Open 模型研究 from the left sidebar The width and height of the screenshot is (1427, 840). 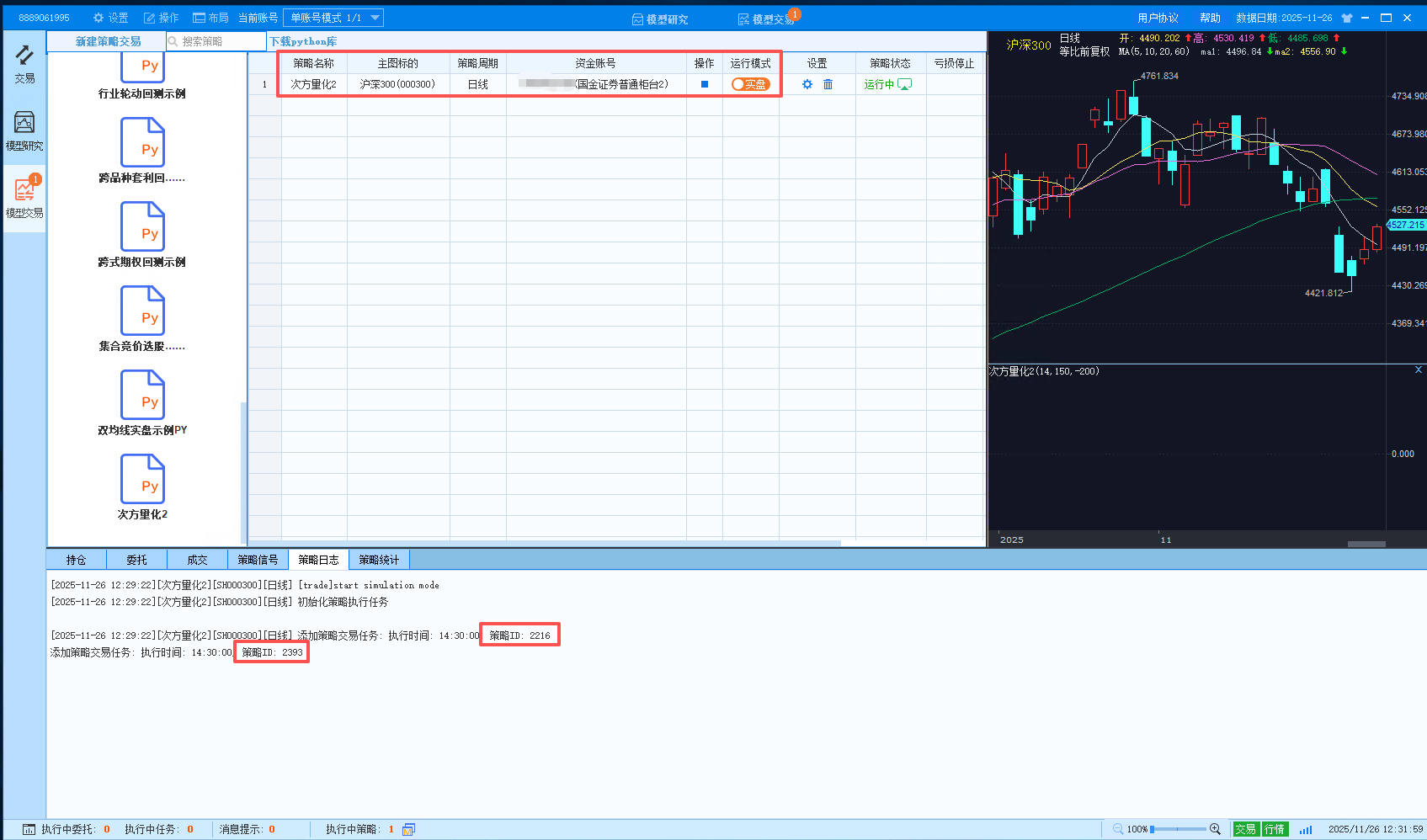tap(24, 131)
